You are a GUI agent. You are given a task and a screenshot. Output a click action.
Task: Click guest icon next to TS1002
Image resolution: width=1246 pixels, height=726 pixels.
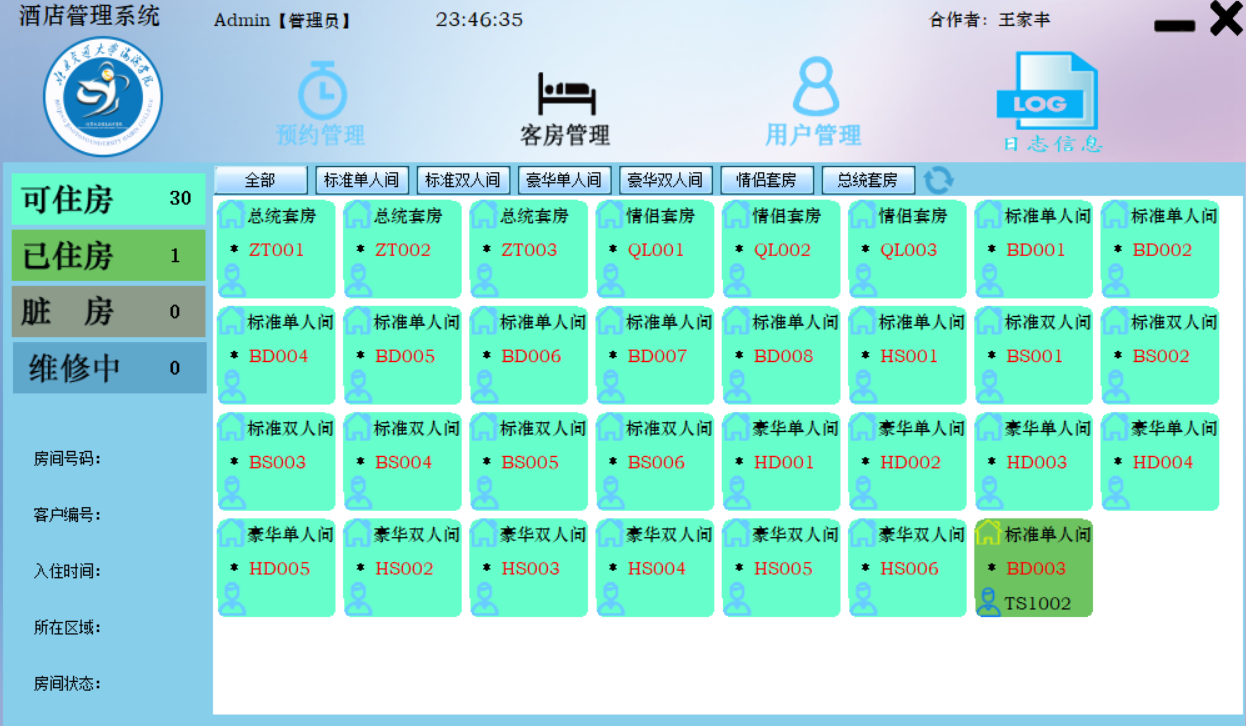(x=989, y=602)
